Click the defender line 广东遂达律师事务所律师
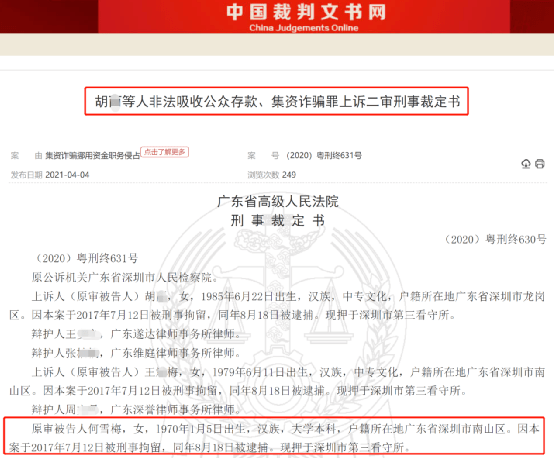Viewport: 554px width, 458px height. click(137, 334)
